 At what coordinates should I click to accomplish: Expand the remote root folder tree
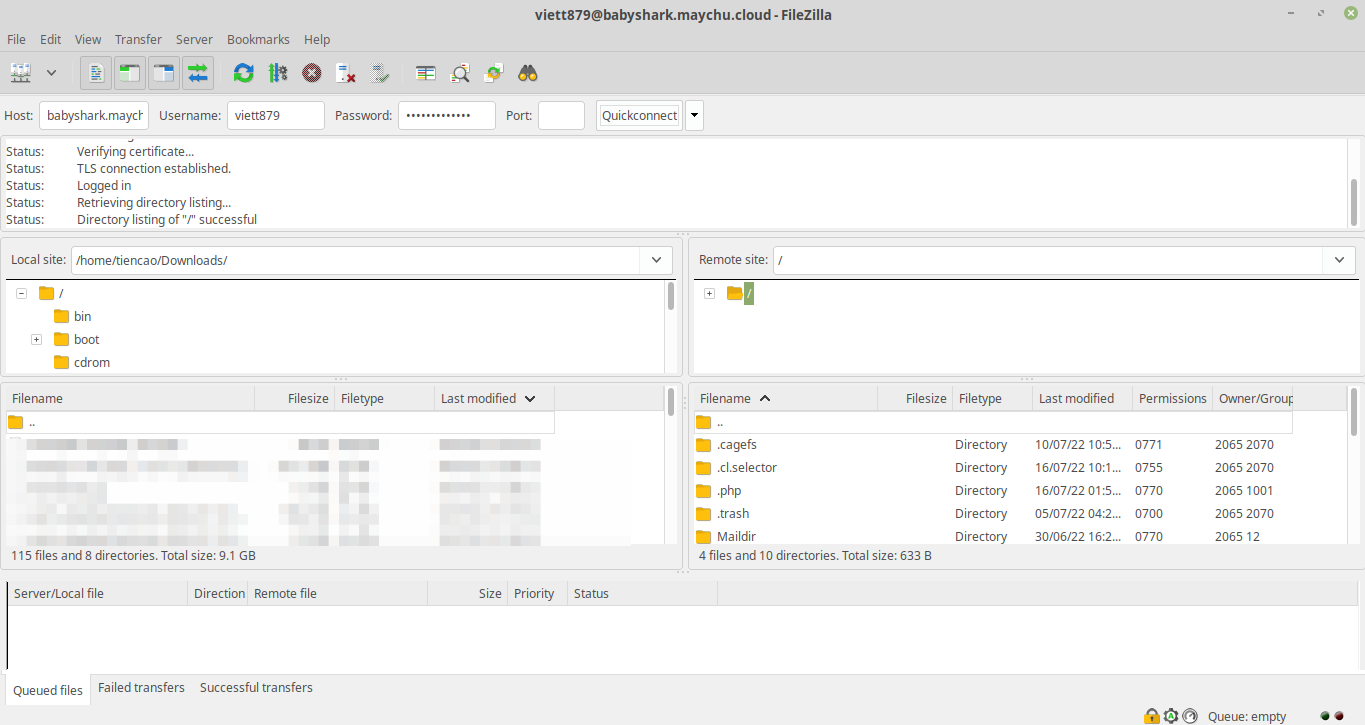[709, 293]
